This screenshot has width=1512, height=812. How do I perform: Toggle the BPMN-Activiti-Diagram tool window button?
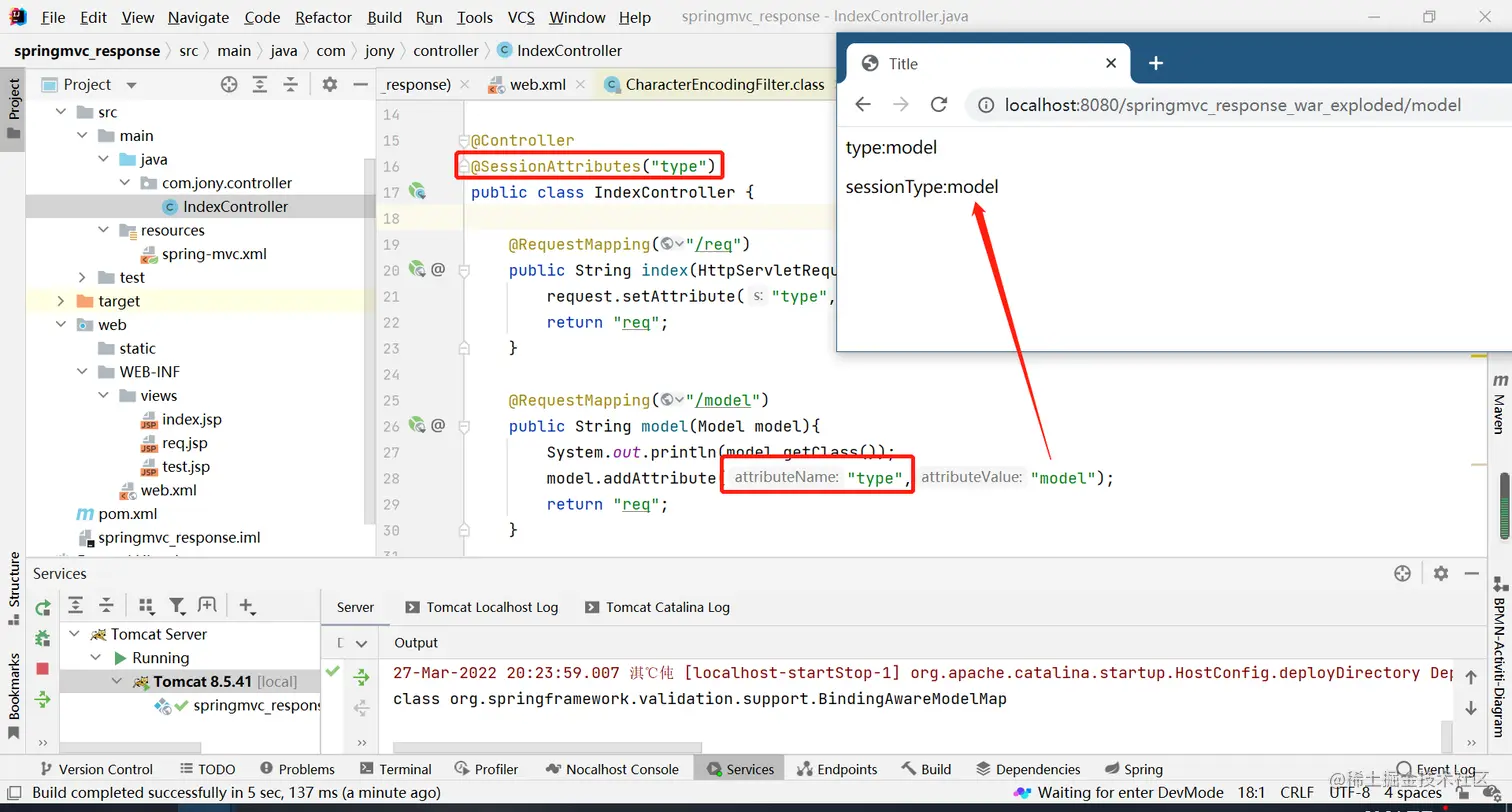click(1499, 657)
